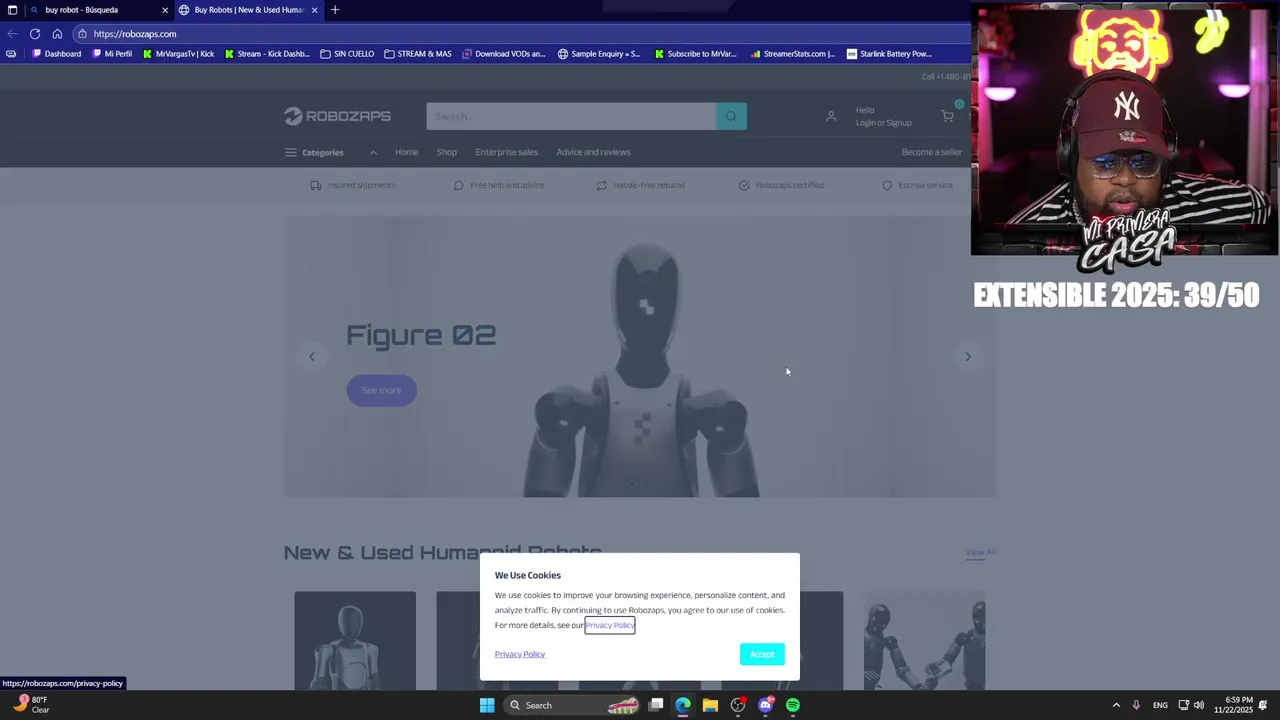Screen dimensions: 1280x720
Task: Open the Home menu item
Action: pos(406,152)
